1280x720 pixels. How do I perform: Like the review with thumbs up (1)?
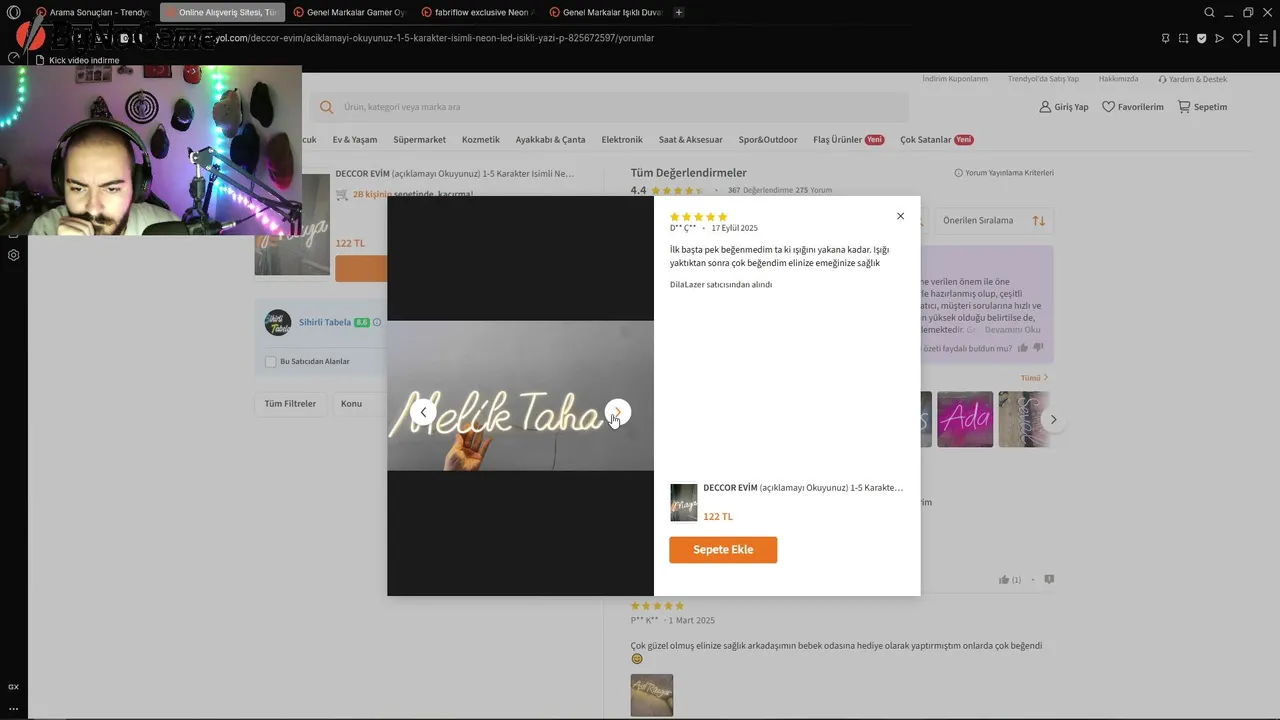click(x=1009, y=580)
